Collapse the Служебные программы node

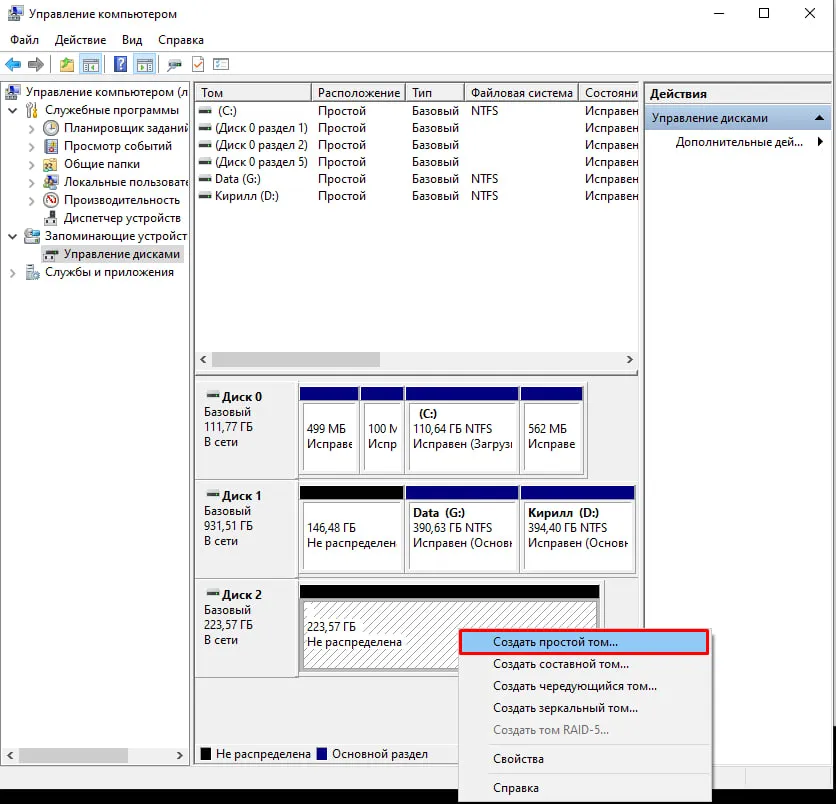13,110
